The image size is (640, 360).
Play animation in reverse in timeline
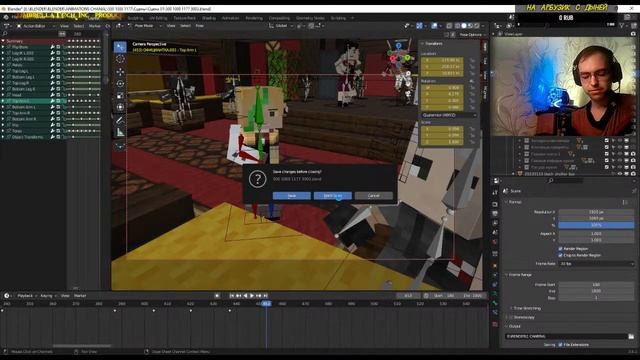[x=245, y=296]
